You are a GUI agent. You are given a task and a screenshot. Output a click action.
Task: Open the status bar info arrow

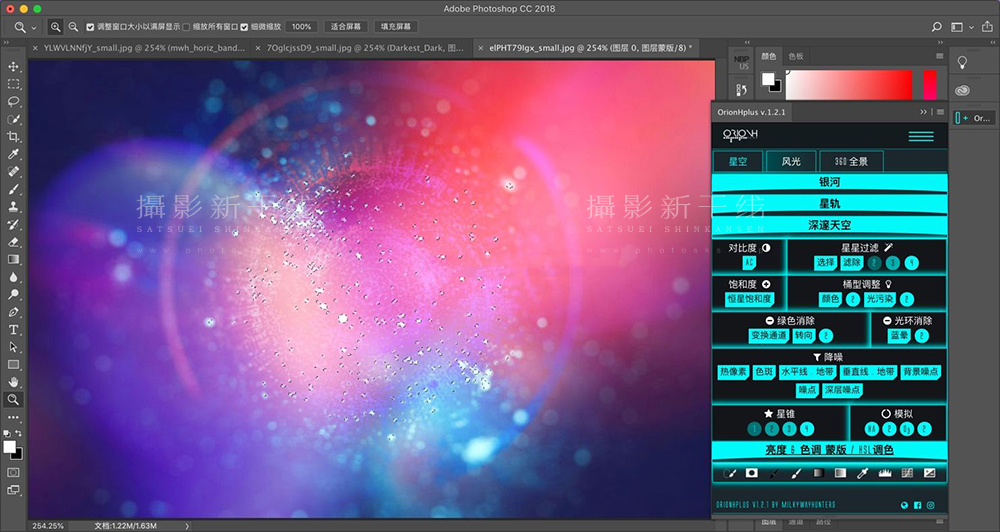187,526
